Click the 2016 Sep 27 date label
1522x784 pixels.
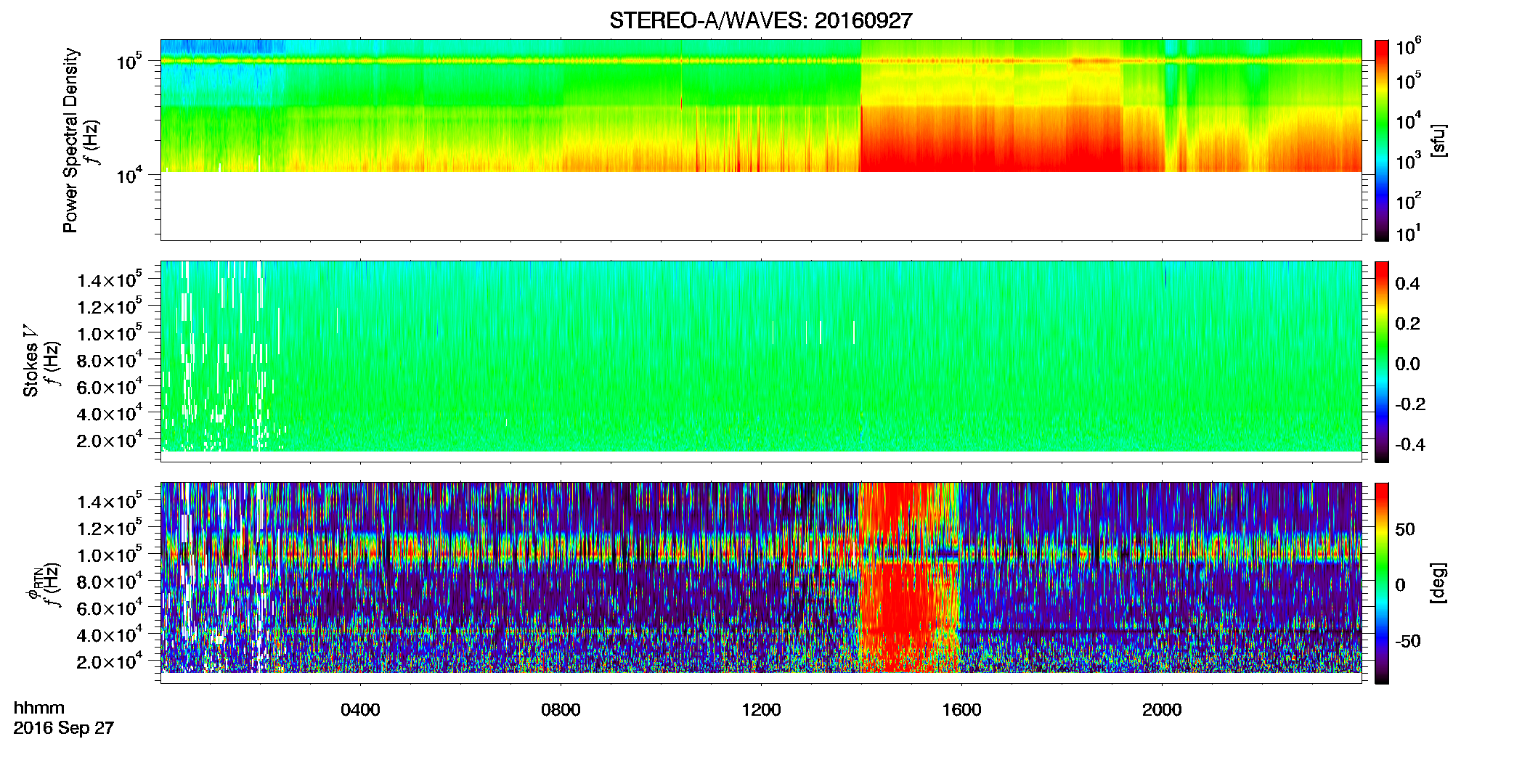click(64, 727)
